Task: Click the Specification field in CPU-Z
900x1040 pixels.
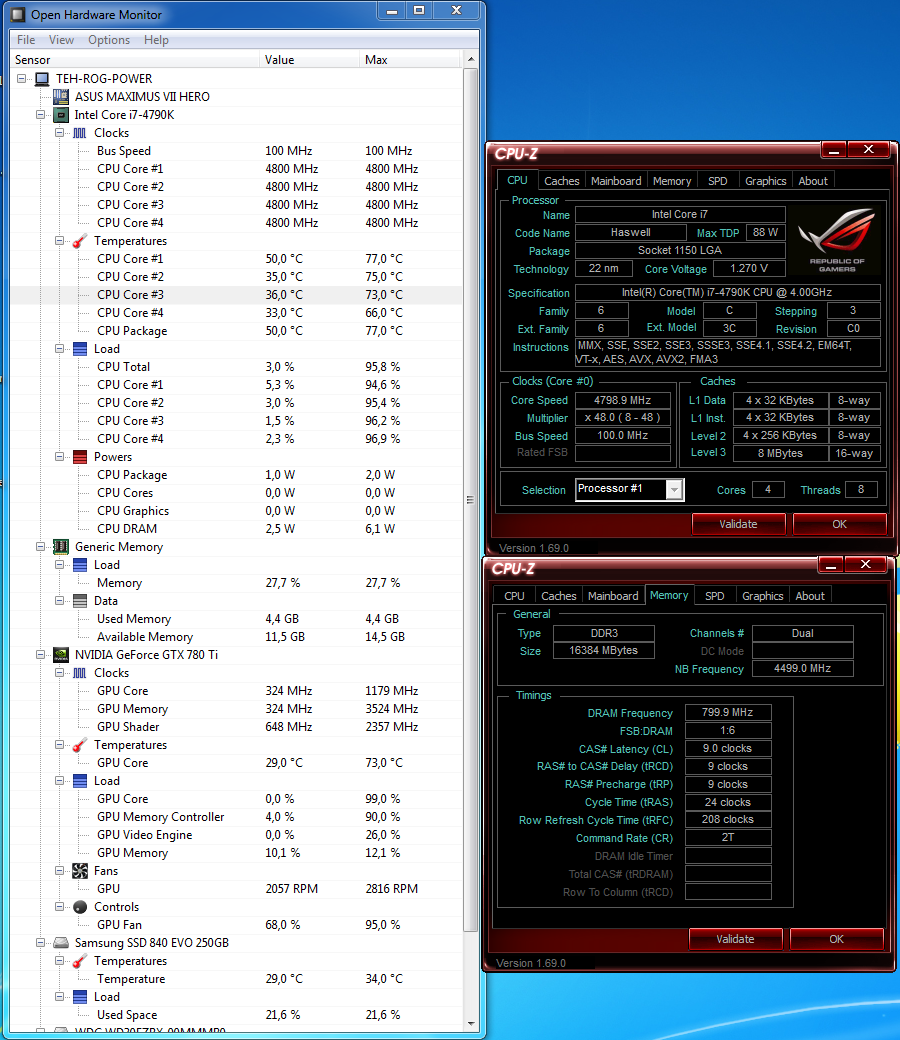Action: click(728, 292)
